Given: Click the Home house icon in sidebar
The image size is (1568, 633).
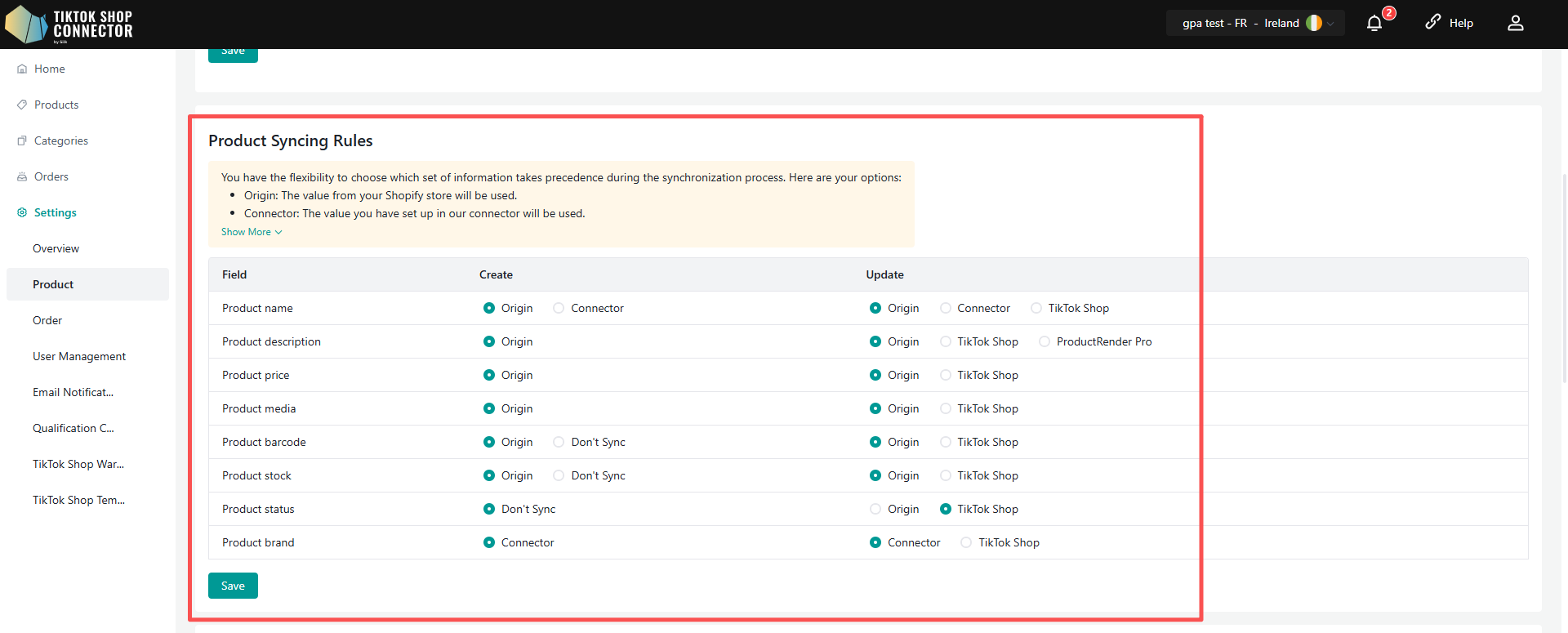Looking at the screenshot, I should click(22, 69).
